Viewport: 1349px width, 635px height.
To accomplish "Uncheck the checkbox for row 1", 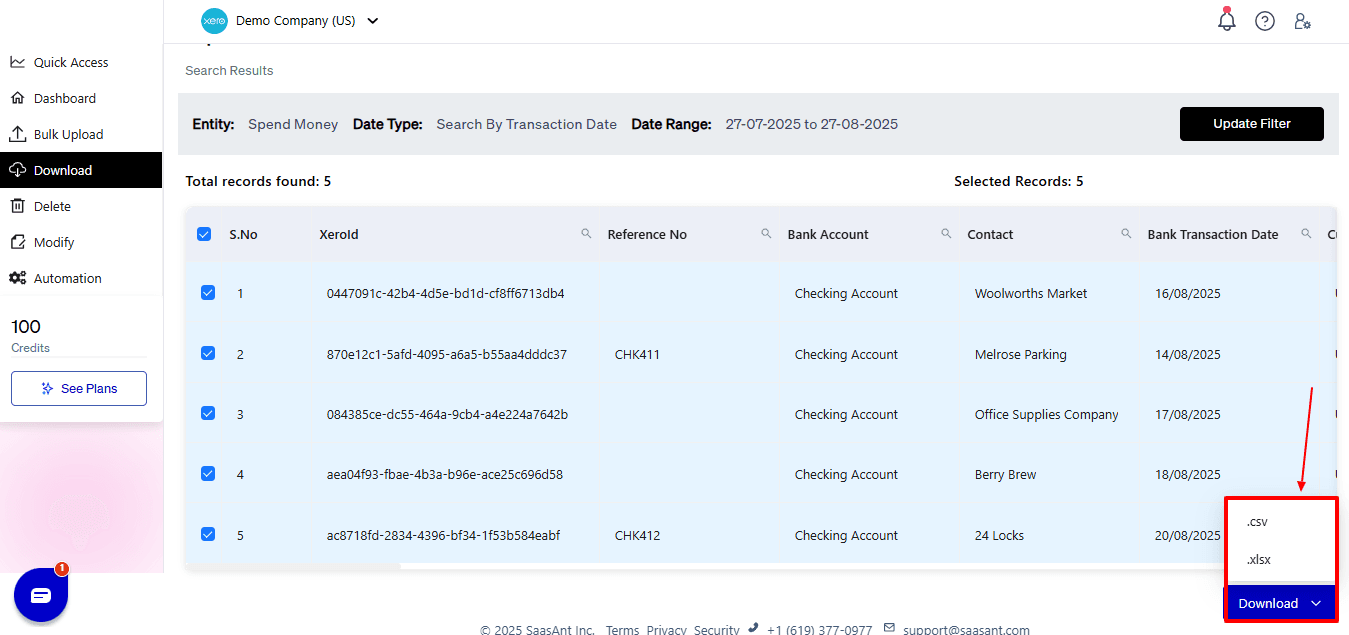I will 208,293.
